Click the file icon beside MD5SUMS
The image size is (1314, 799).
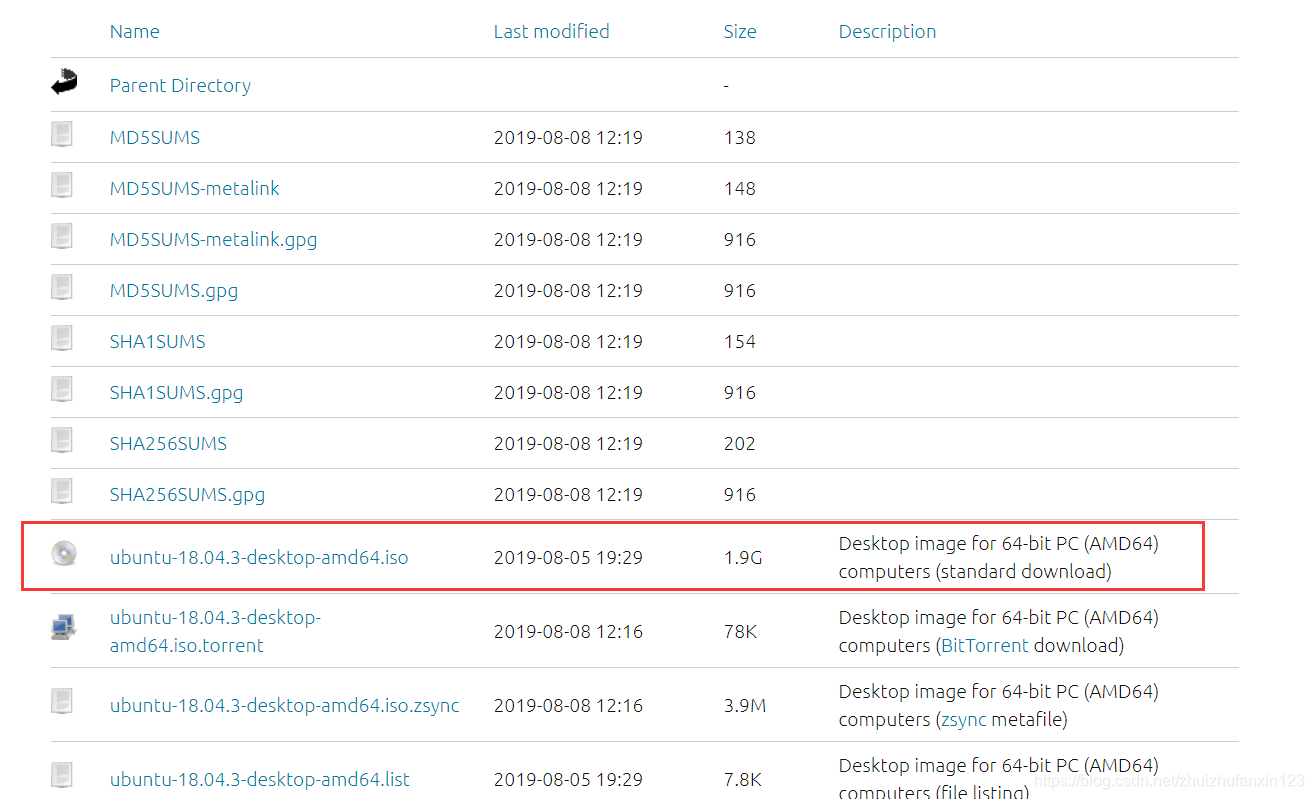tap(63, 135)
